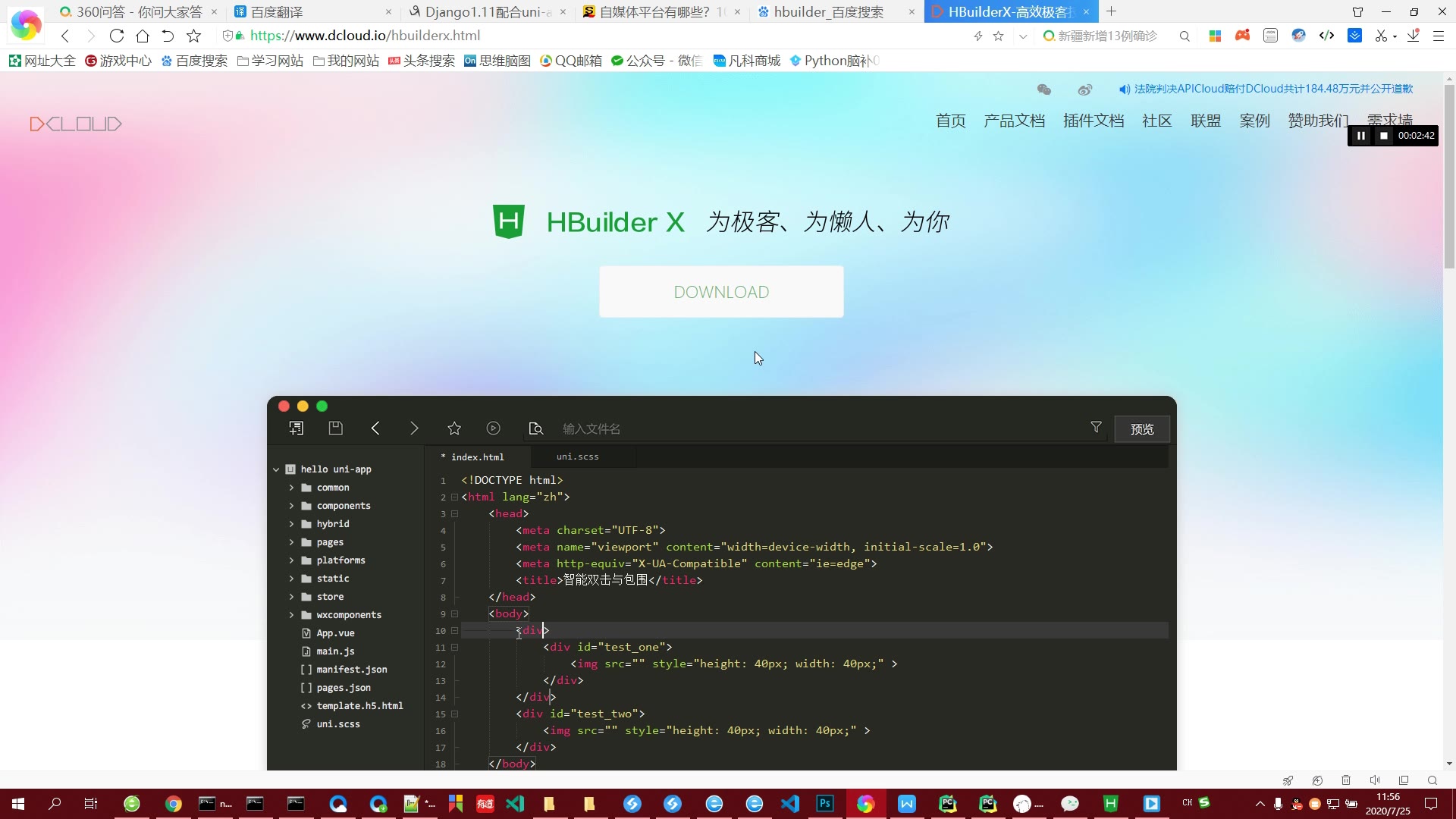Click new file icon in editor toolbar

(x=297, y=428)
